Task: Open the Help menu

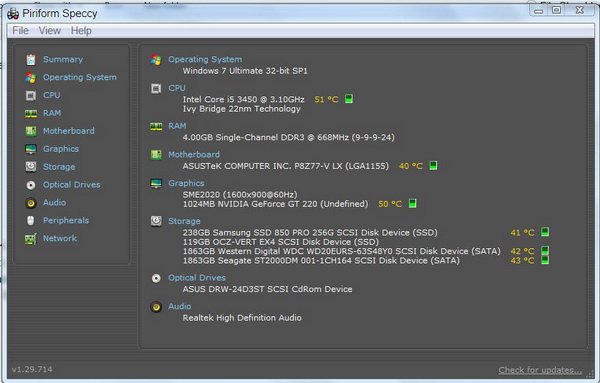Action: (81, 31)
